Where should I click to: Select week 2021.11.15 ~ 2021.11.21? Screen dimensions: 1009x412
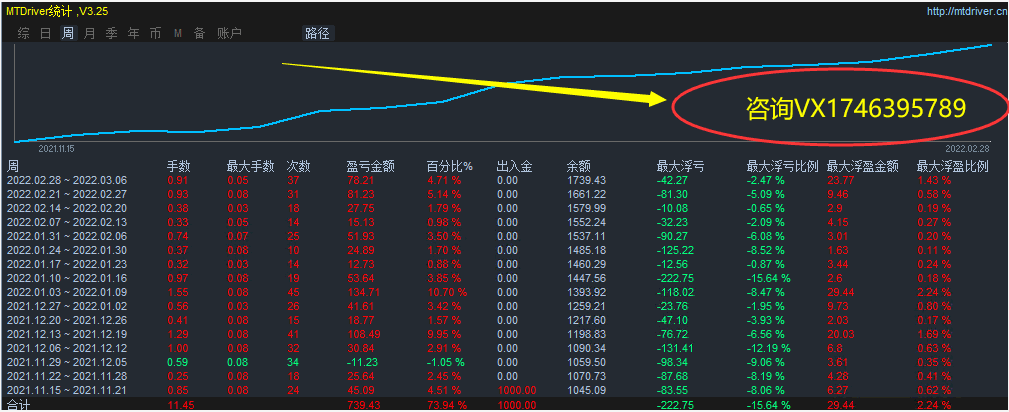tap(69, 389)
